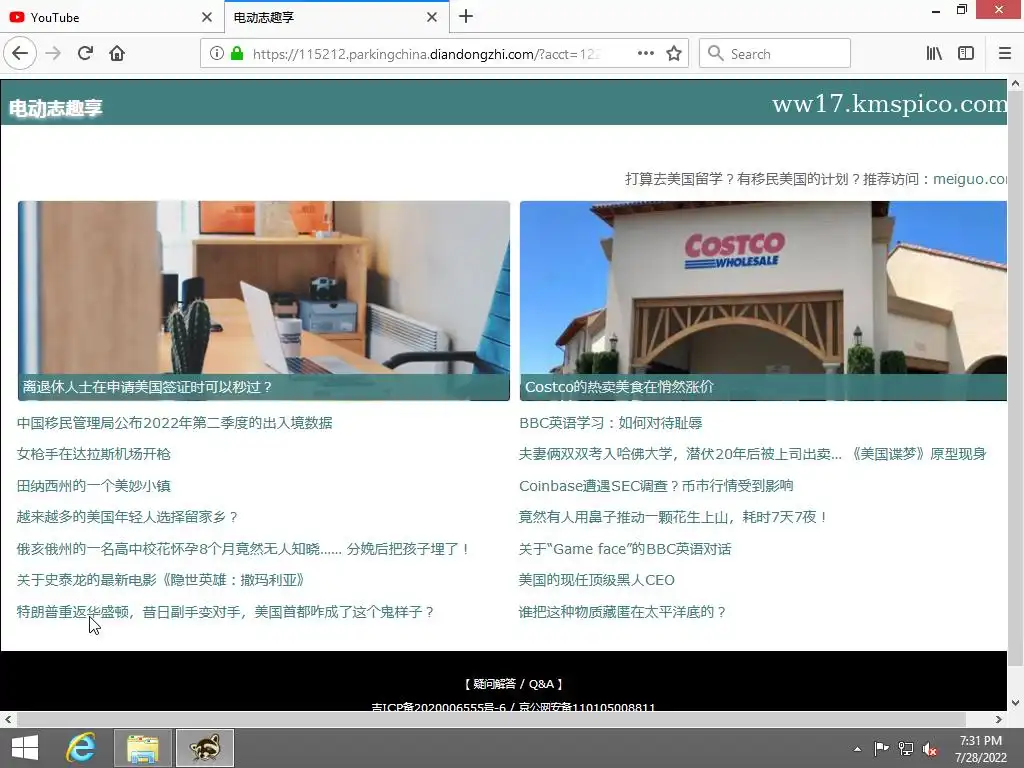Screen dimensions: 1024x768
Task: Go back with the browser back arrow
Action: click(x=20, y=53)
